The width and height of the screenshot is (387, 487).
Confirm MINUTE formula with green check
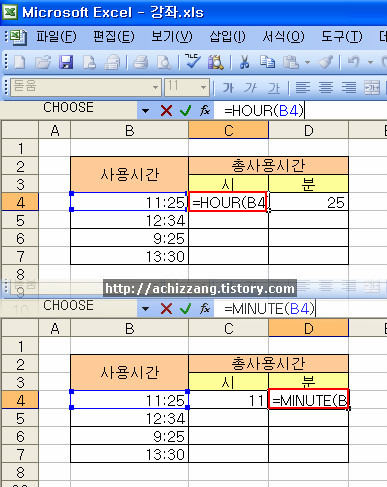point(185,309)
